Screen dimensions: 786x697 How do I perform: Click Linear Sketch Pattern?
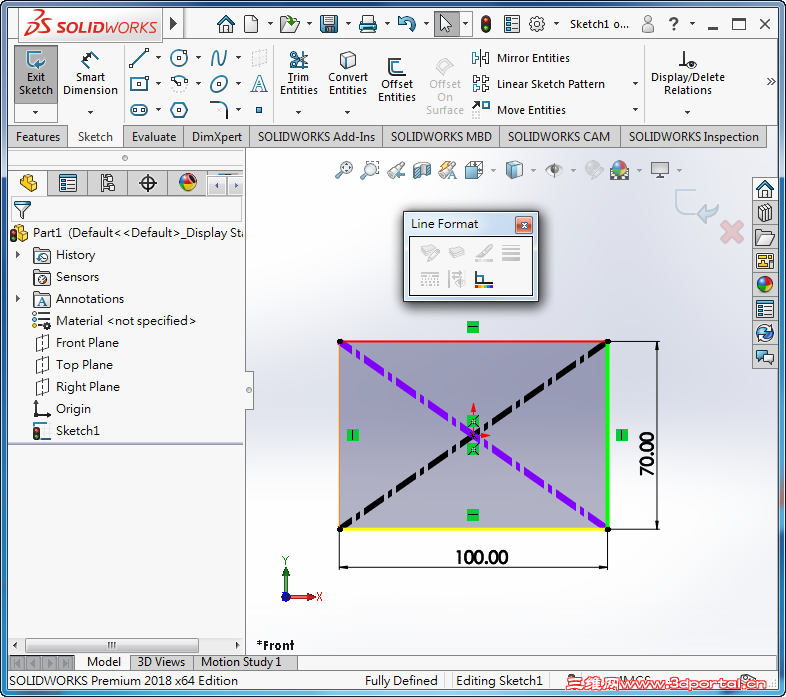point(538,84)
